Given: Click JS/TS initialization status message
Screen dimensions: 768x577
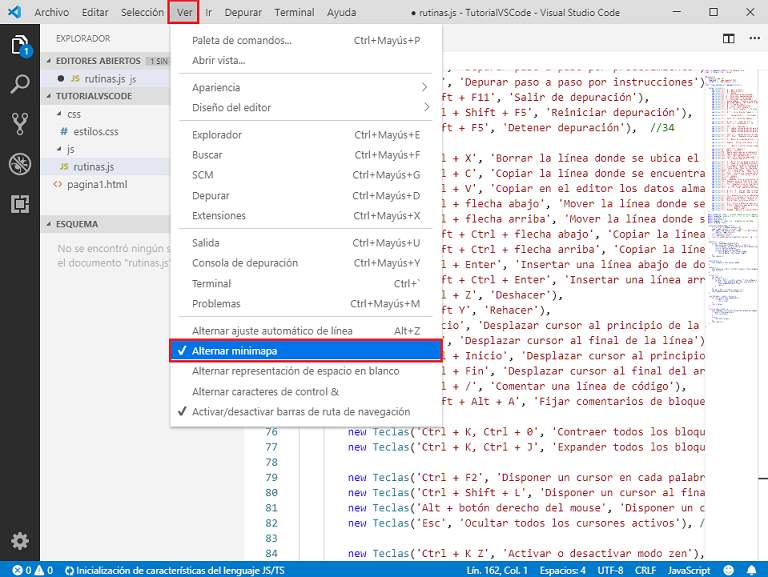Looking at the screenshot, I should [174, 570].
